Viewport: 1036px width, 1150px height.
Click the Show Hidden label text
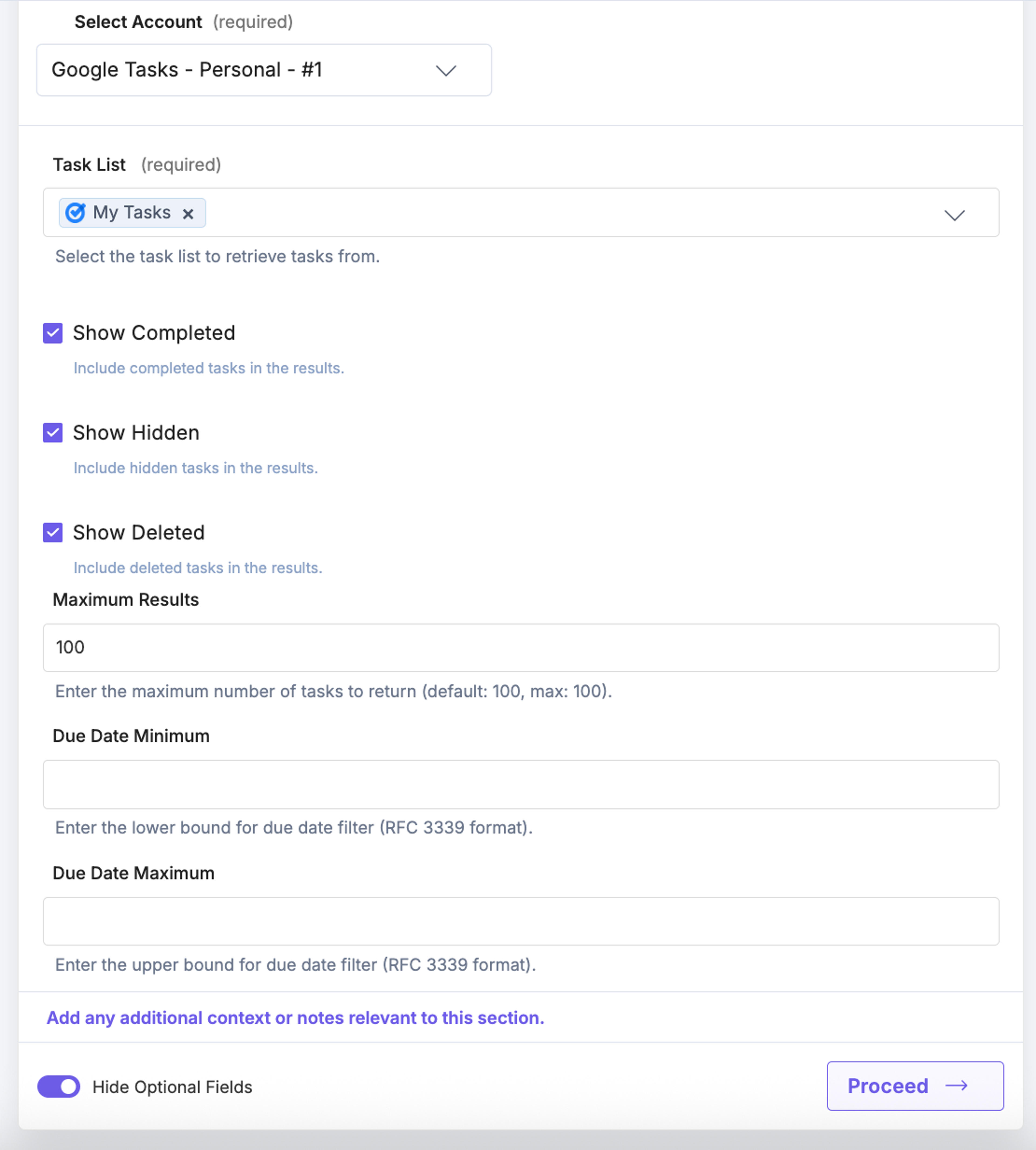pyautogui.click(x=136, y=433)
